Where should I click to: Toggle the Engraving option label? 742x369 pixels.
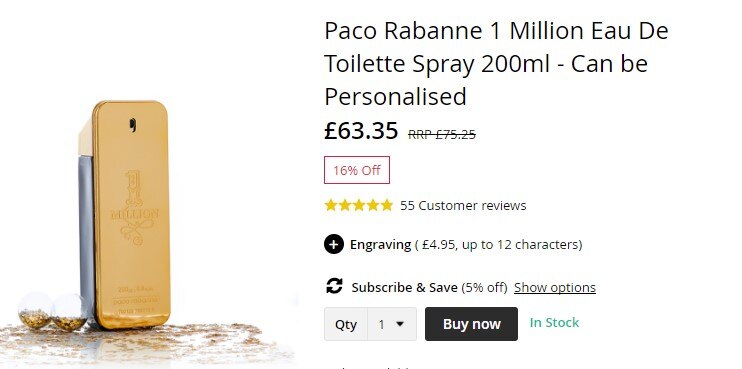pyautogui.click(x=380, y=245)
